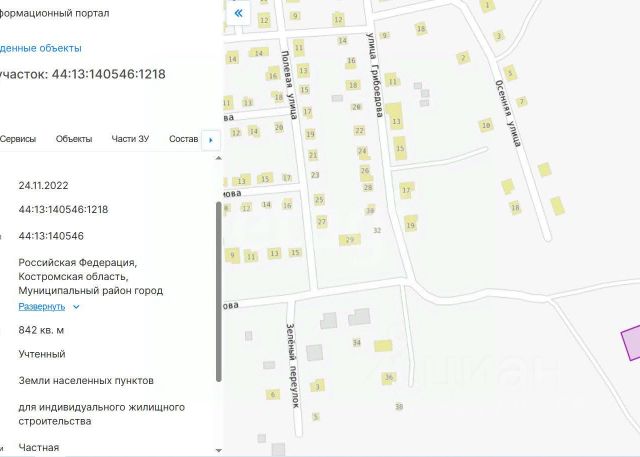This screenshot has width=640, height=457.
Task: Expand the address with Развернуть link
Action: (x=42, y=306)
